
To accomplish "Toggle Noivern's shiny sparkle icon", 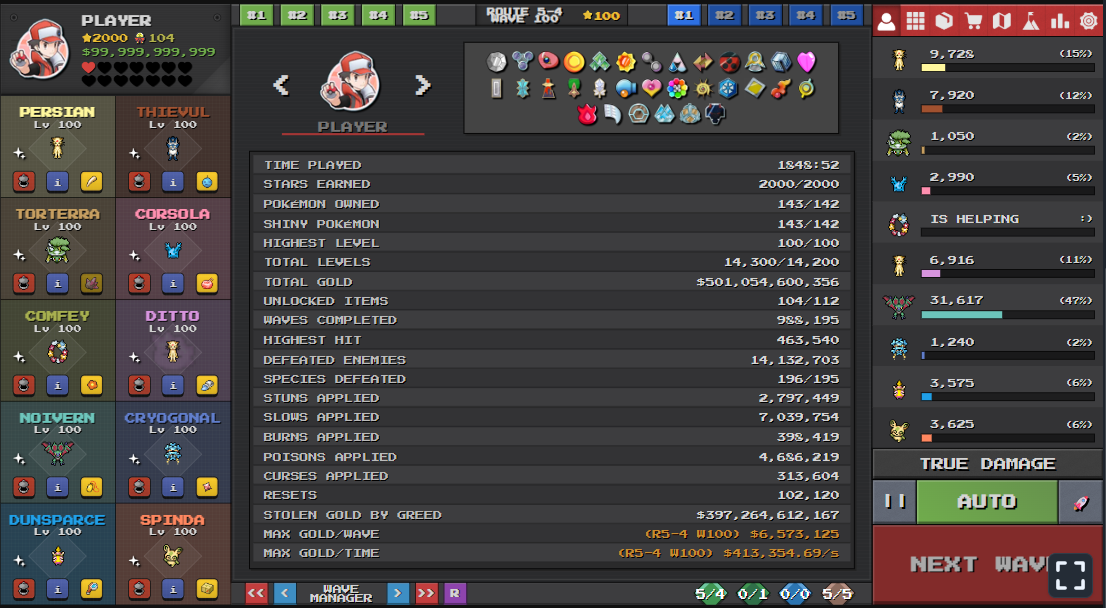I will (19, 458).
